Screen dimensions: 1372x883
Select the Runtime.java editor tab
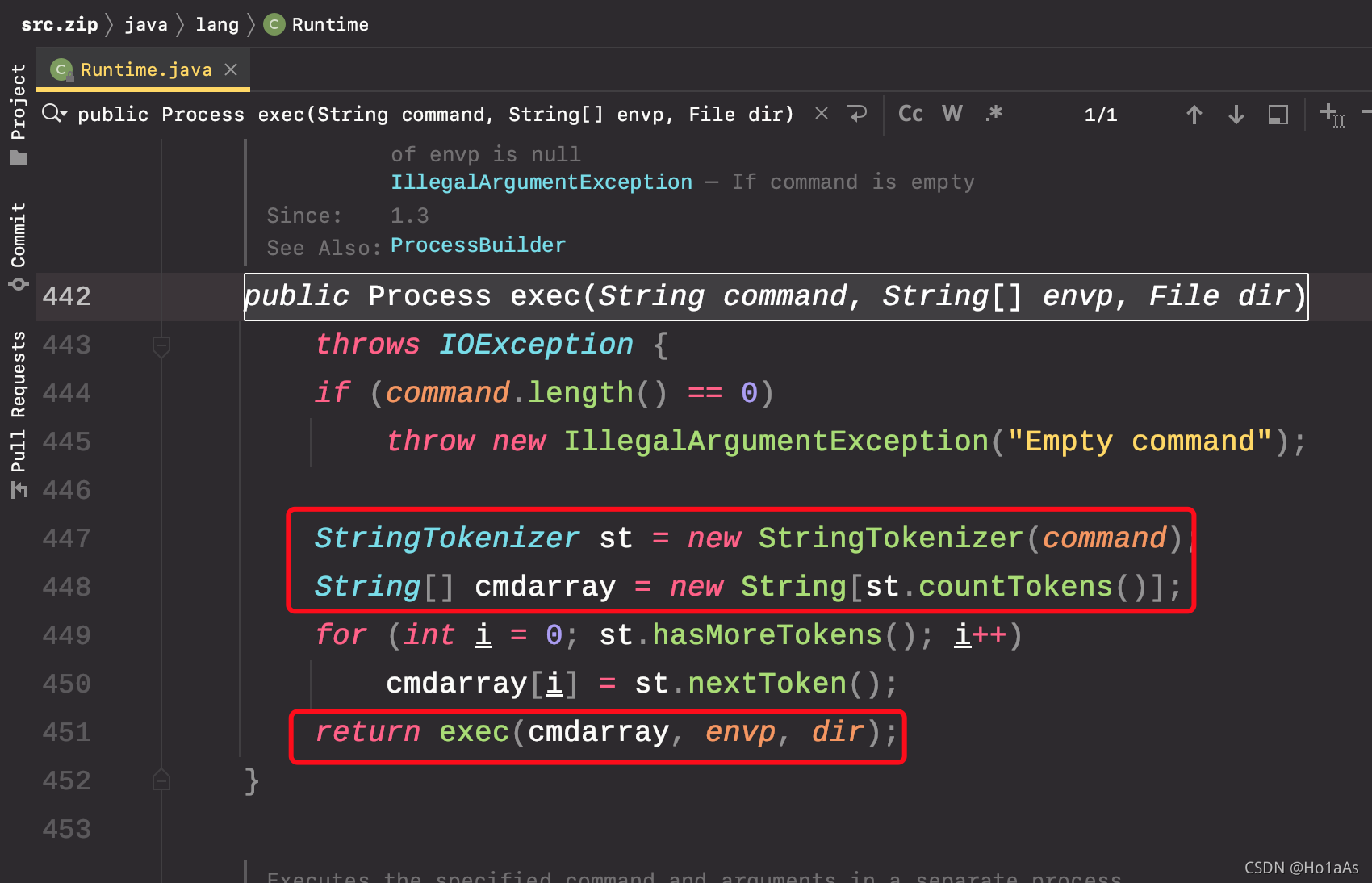click(143, 69)
